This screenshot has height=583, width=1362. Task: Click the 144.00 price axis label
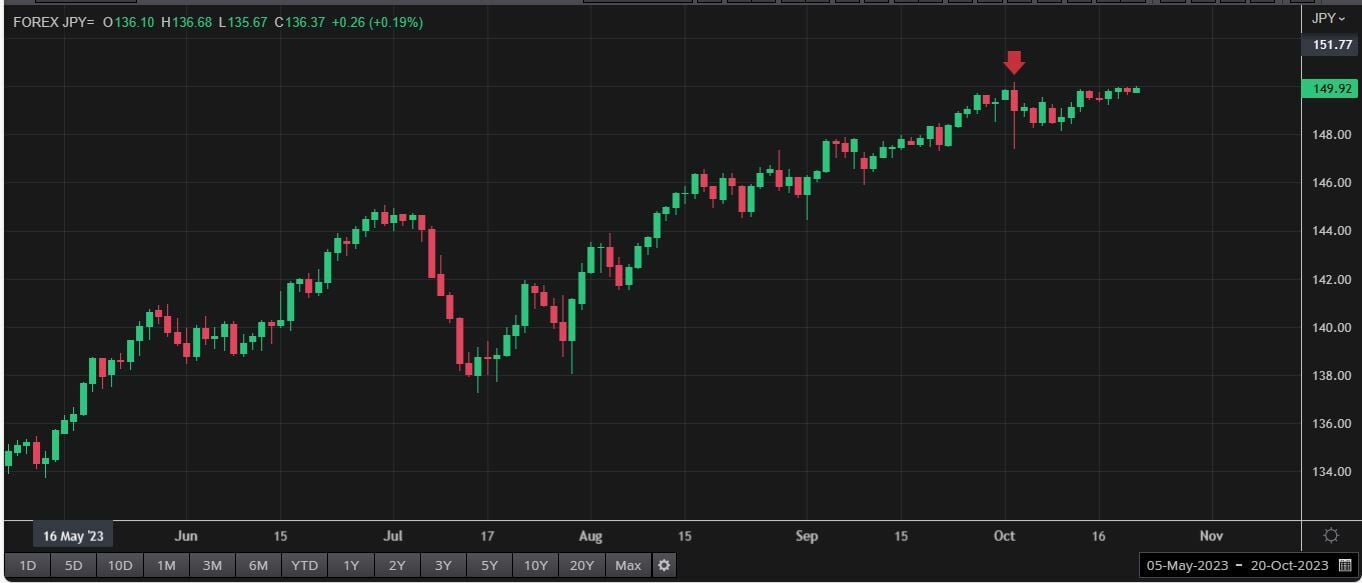point(1331,231)
